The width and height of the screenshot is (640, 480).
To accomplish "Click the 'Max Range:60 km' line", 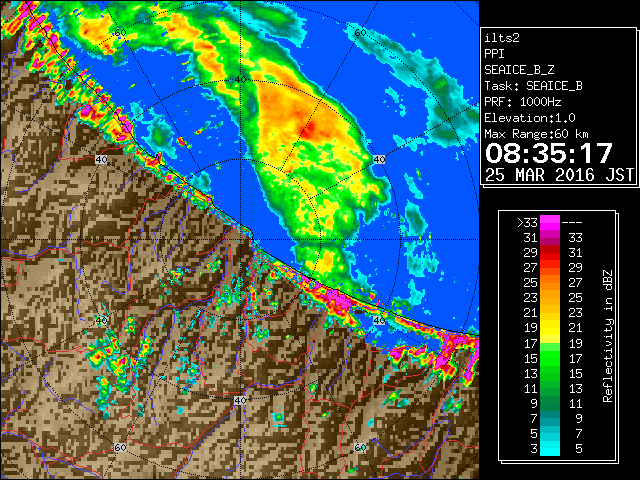I will click(536, 134).
